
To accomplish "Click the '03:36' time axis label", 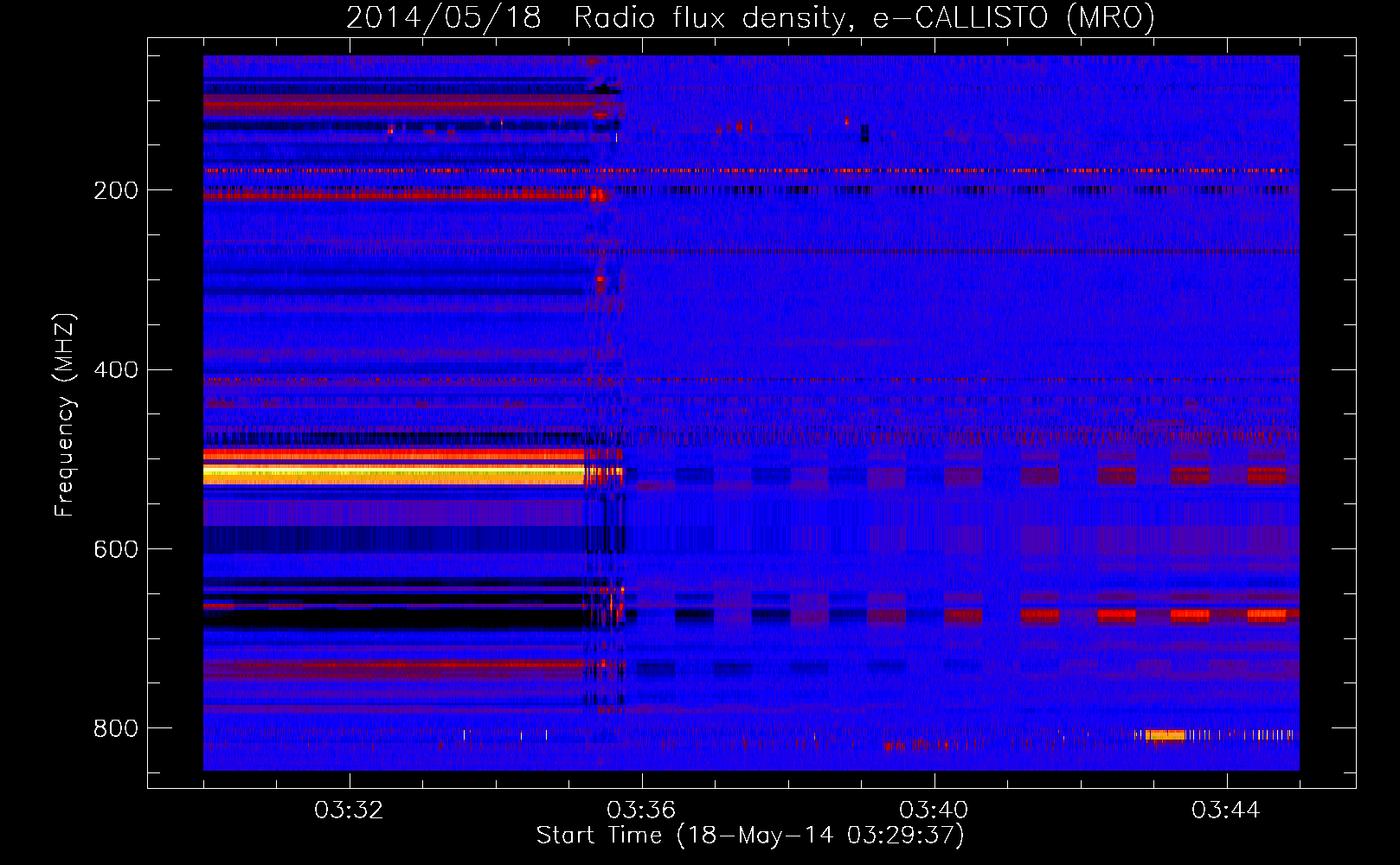I will 641,811.
